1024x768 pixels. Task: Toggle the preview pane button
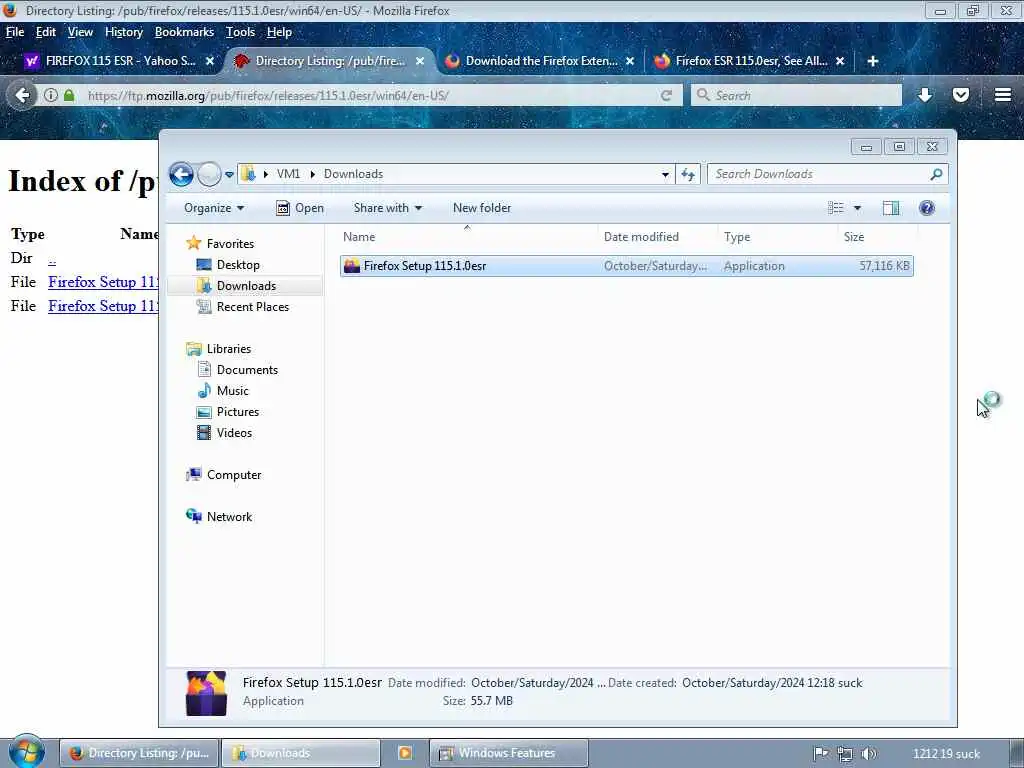[891, 208]
